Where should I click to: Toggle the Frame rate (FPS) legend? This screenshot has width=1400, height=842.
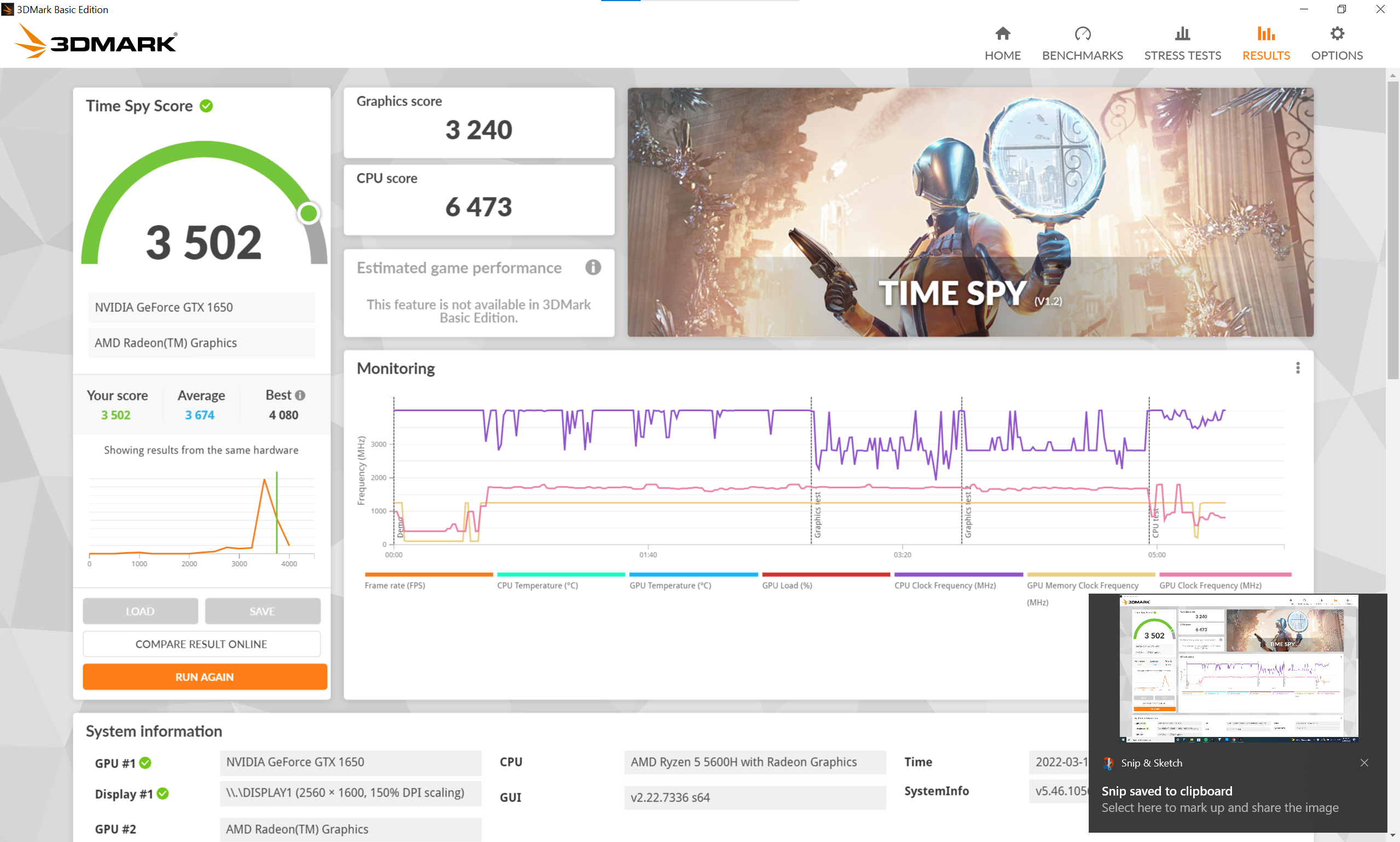[x=394, y=585]
